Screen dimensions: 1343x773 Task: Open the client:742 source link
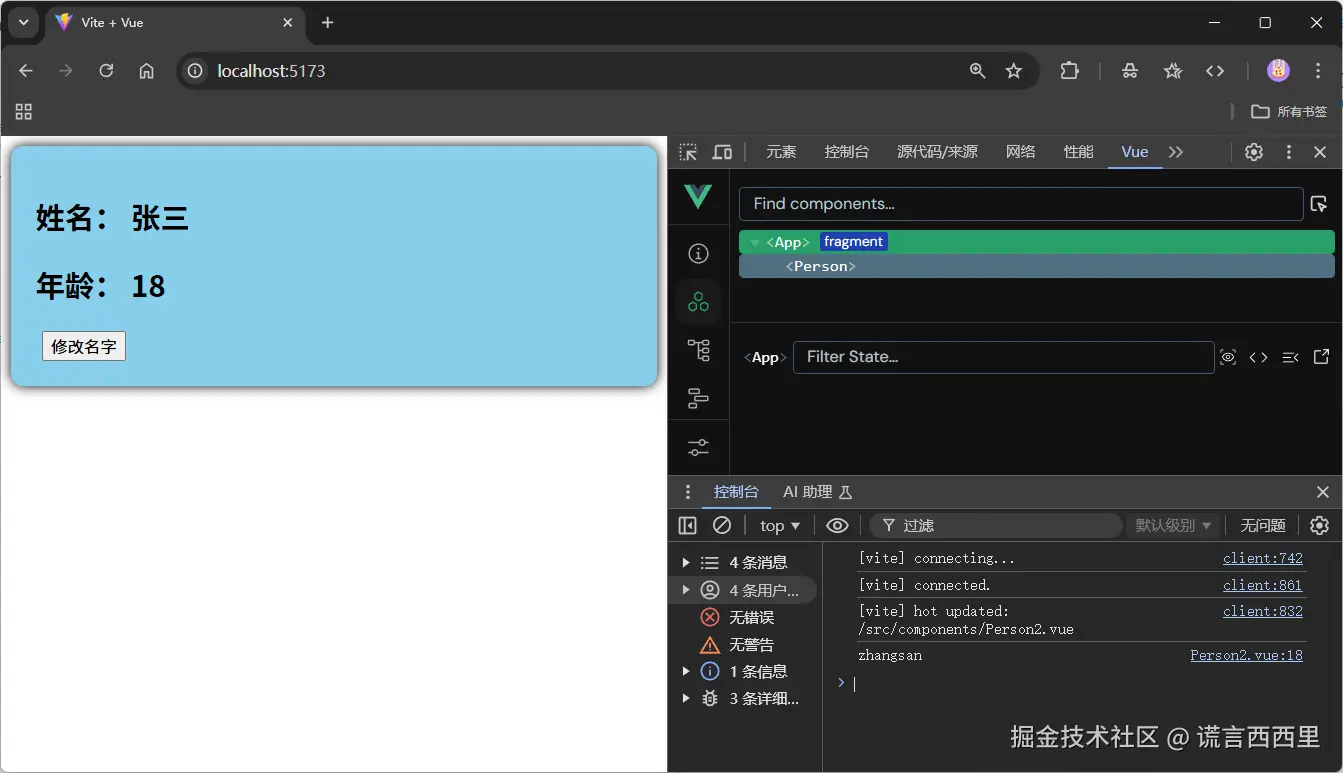point(1262,558)
